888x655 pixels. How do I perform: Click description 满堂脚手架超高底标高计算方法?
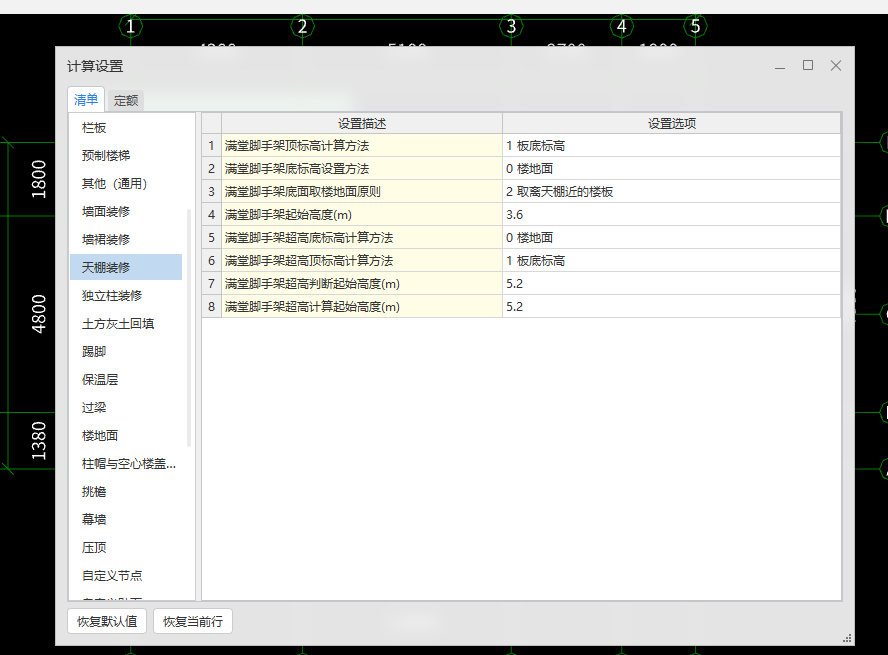click(x=362, y=238)
